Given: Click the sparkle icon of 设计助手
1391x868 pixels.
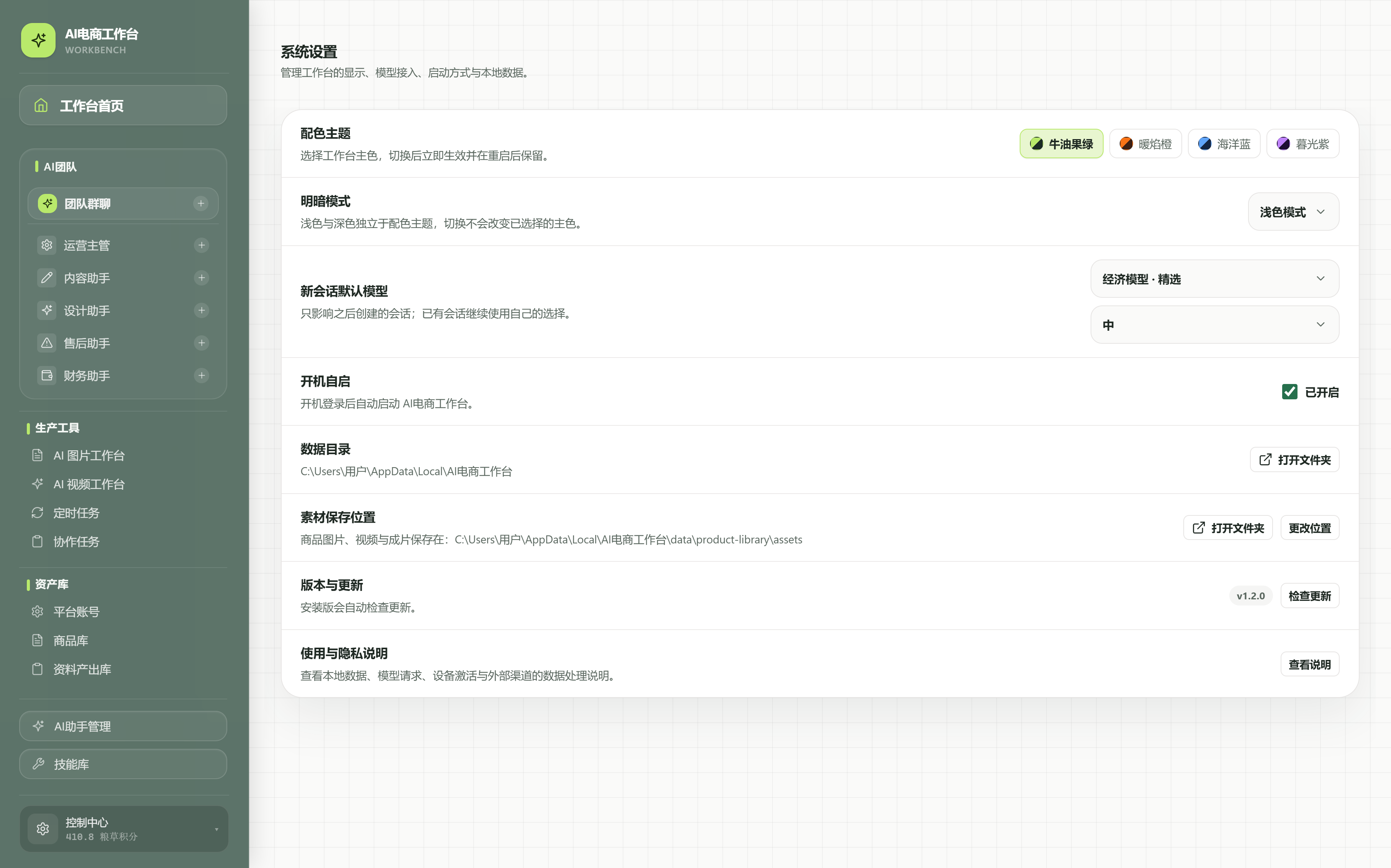Looking at the screenshot, I should point(47,310).
